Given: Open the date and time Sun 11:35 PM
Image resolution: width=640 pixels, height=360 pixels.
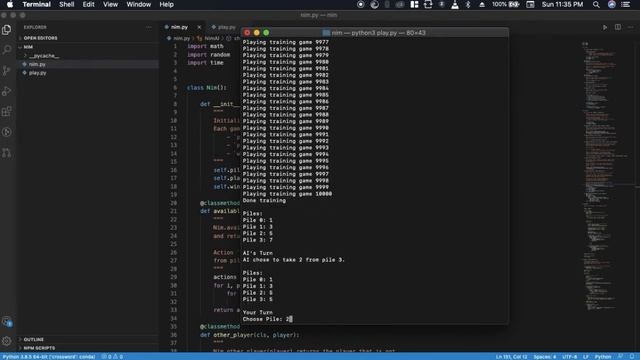Looking at the screenshot, I should point(562,4).
